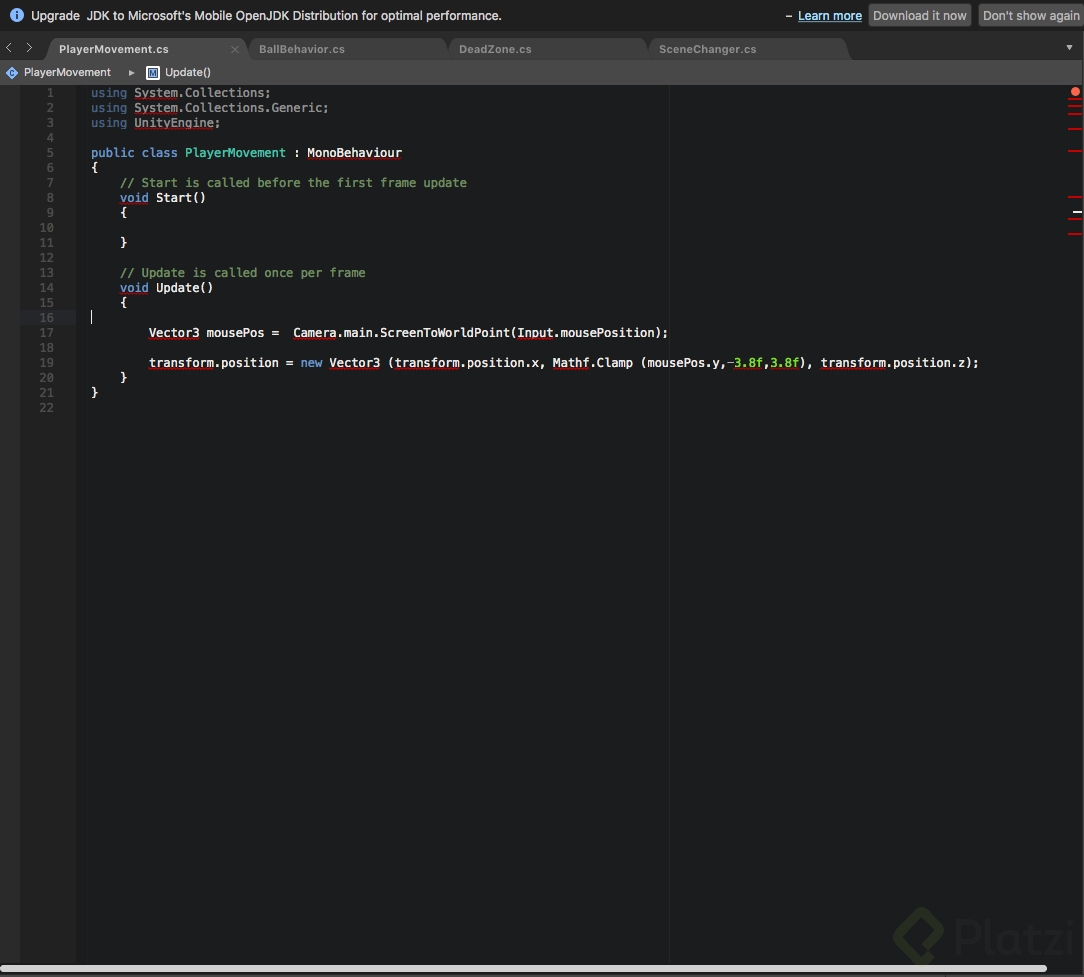Click the red error indicator dot
This screenshot has height=977, width=1084.
[1075, 92]
